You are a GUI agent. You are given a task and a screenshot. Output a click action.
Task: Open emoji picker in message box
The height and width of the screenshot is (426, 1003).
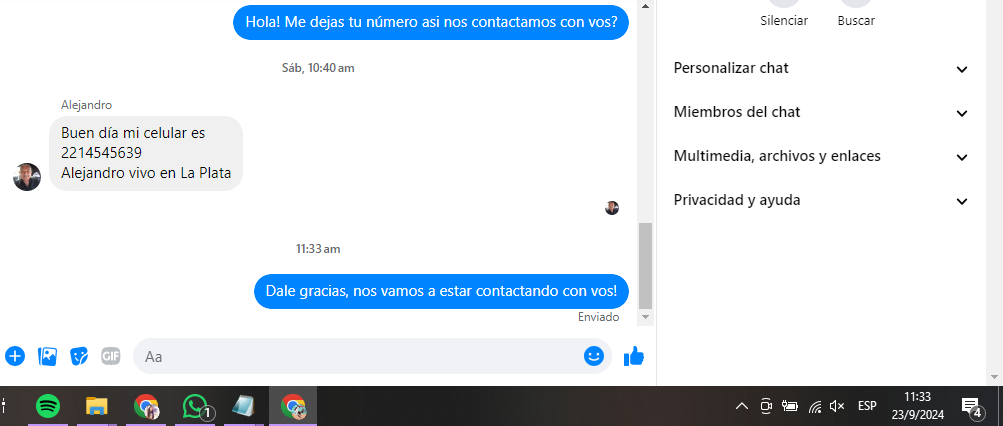[x=594, y=356]
